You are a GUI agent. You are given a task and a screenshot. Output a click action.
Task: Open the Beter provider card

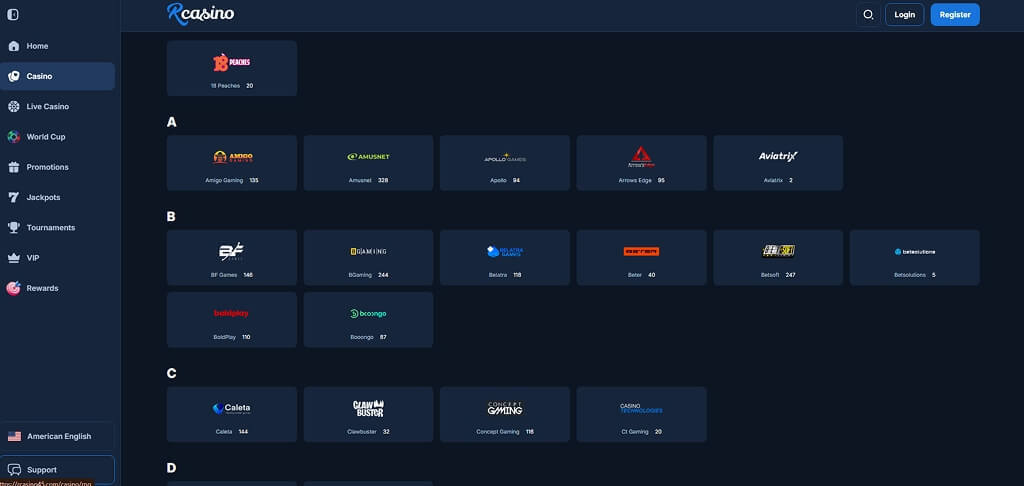(x=641, y=257)
